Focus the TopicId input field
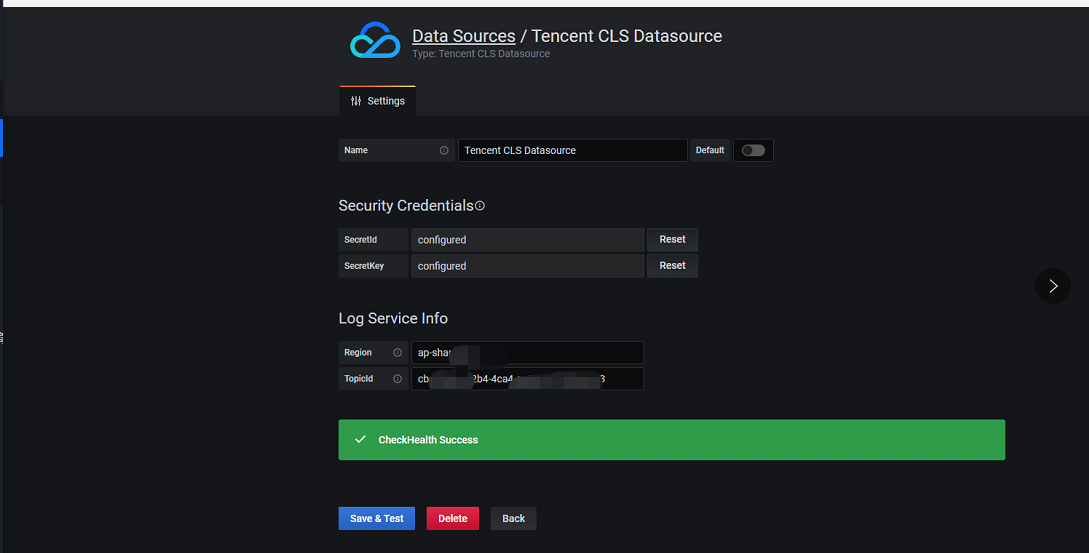The width and height of the screenshot is (1089, 553). (527, 379)
